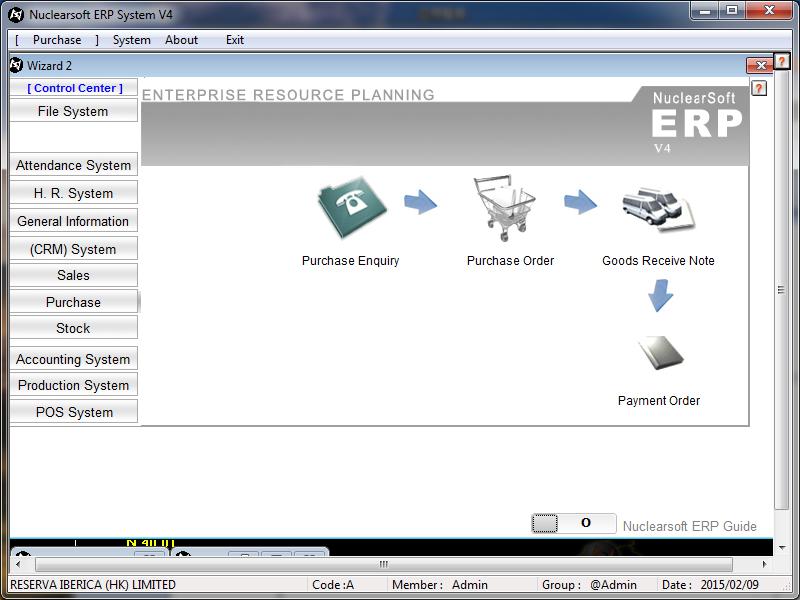Open the Payment Order book icon
The width and height of the screenshot is (800, 600).
pyautogui.click(x=661, y=353)
